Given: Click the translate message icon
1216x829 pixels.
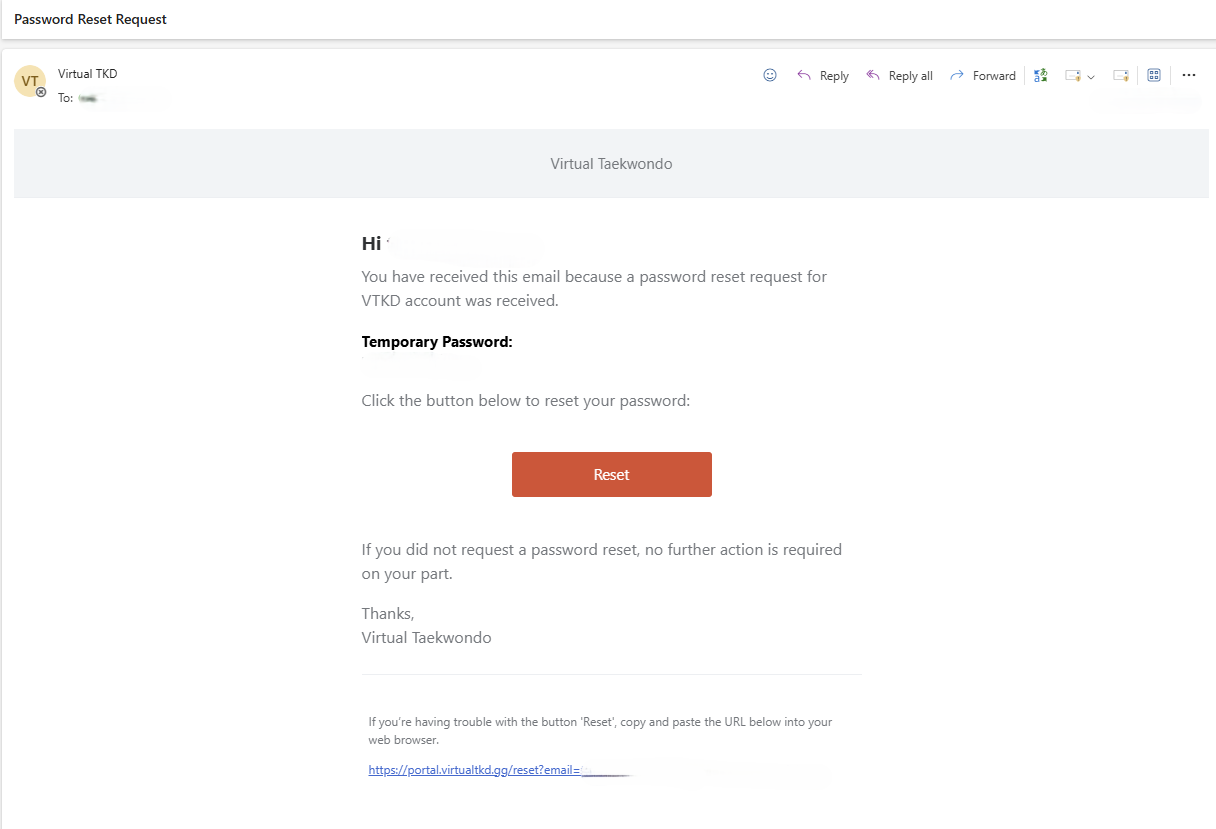Looking at the screenshot, I should (1041, 75).
